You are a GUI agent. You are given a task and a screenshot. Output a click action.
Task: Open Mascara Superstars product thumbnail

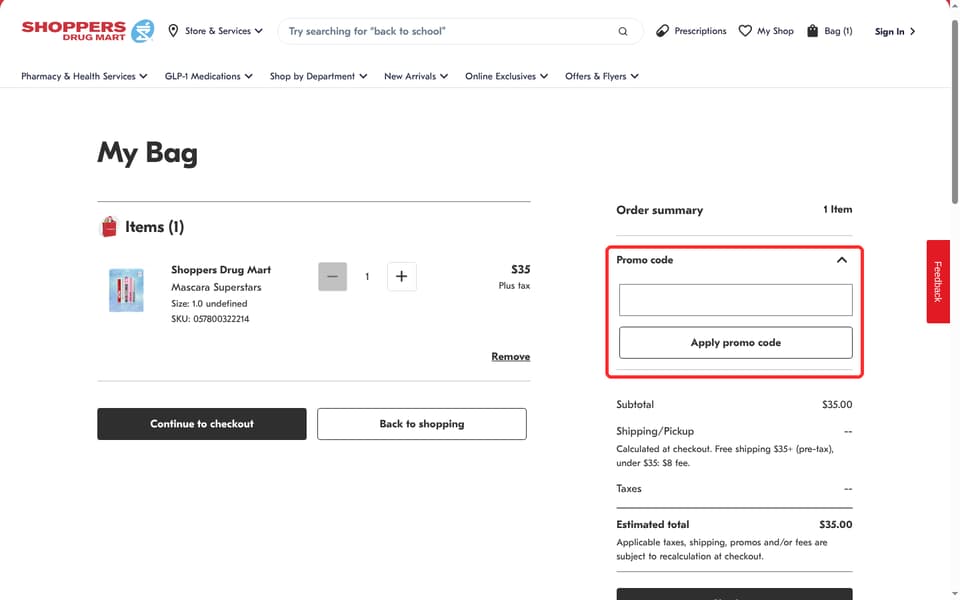click(126, 290)
